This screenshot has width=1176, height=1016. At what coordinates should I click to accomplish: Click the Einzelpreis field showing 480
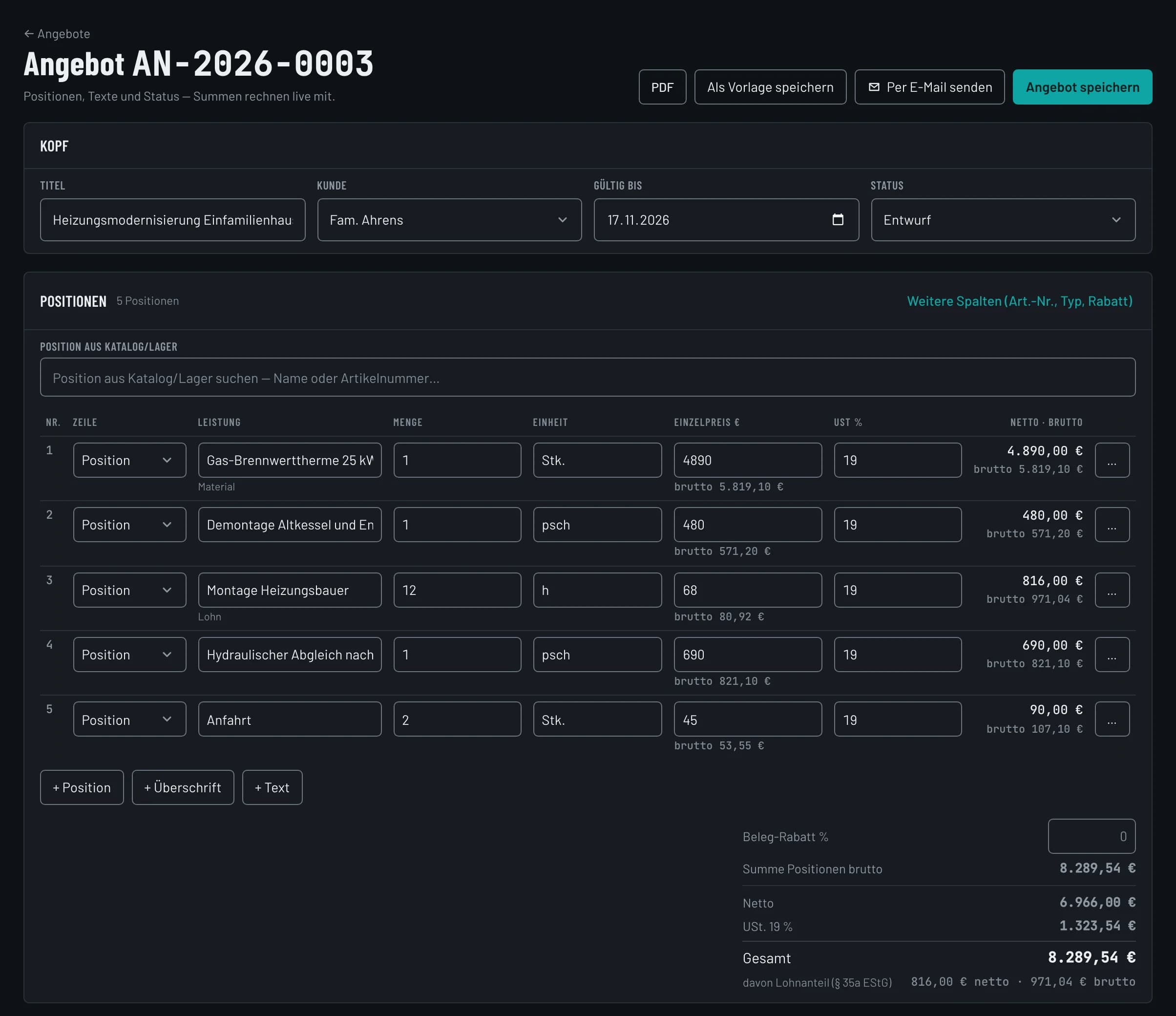pos(748,525)
